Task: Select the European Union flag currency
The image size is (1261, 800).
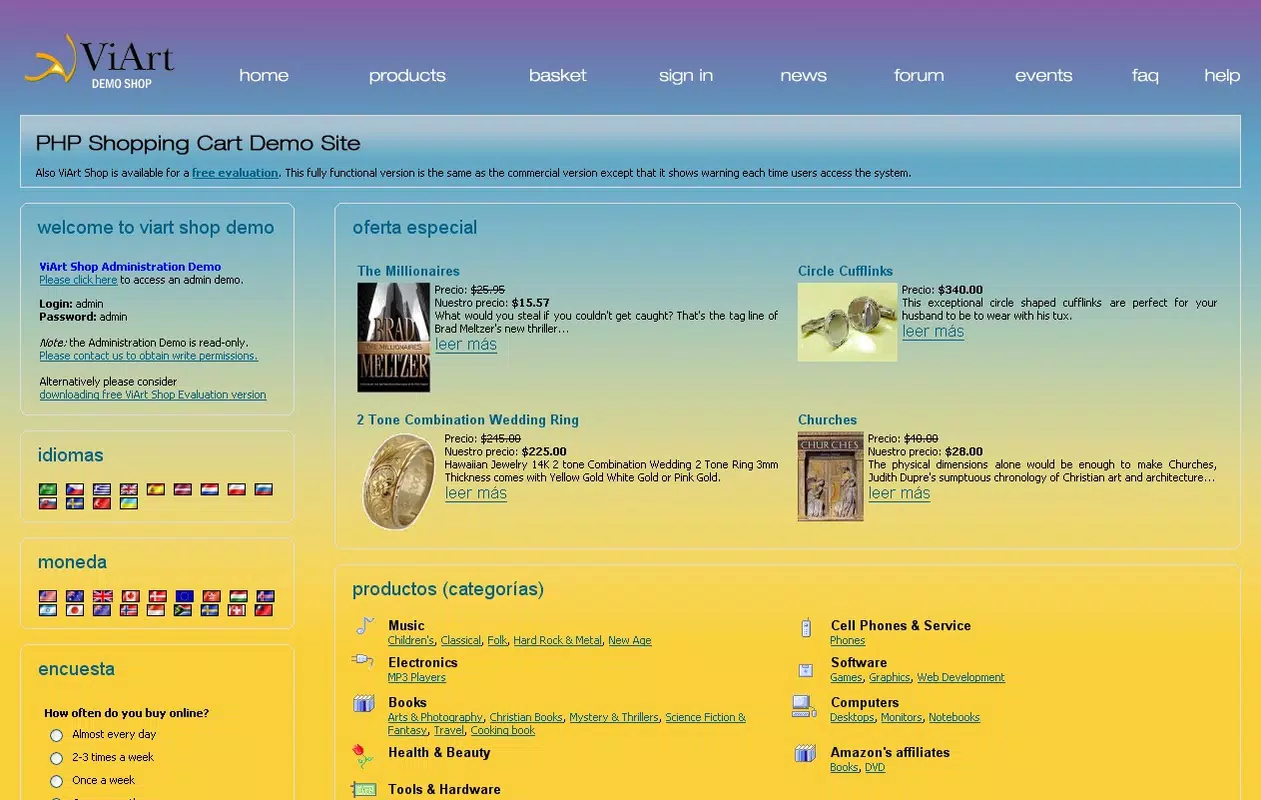Action: [x=185, y=596]
